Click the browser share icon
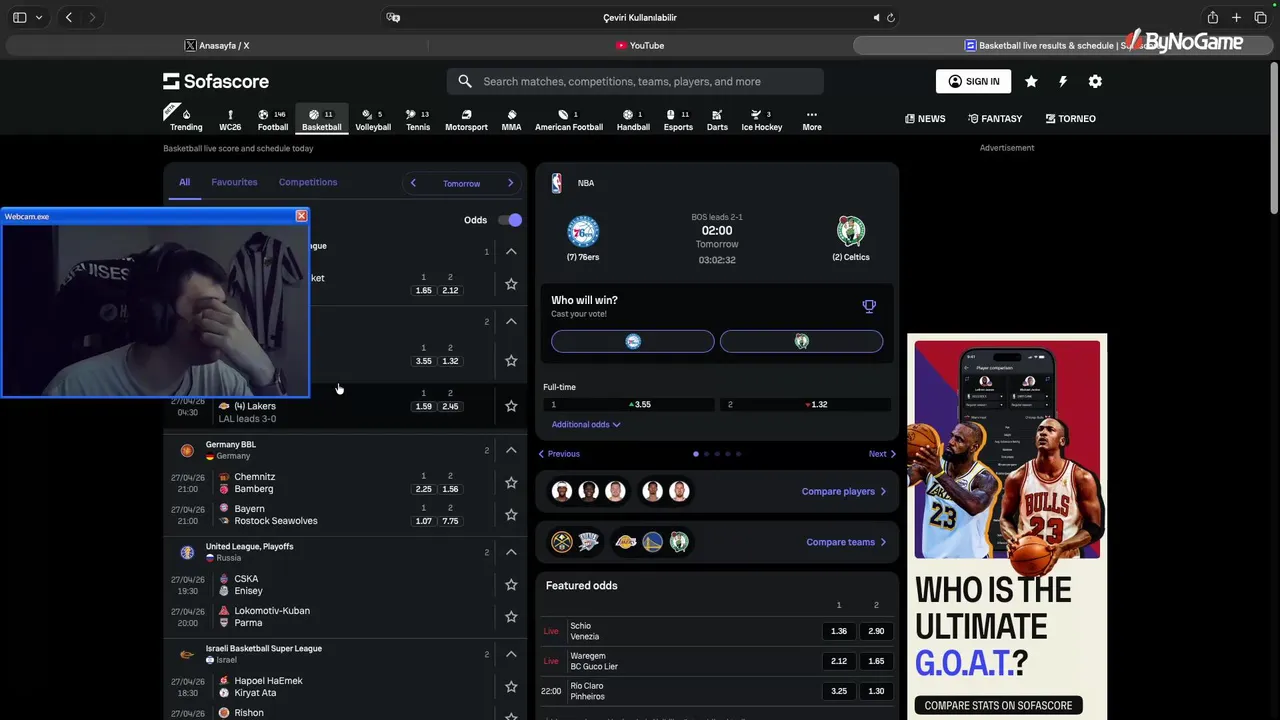This screenshot has width=1280, height=720. [x=1212, y=17]
